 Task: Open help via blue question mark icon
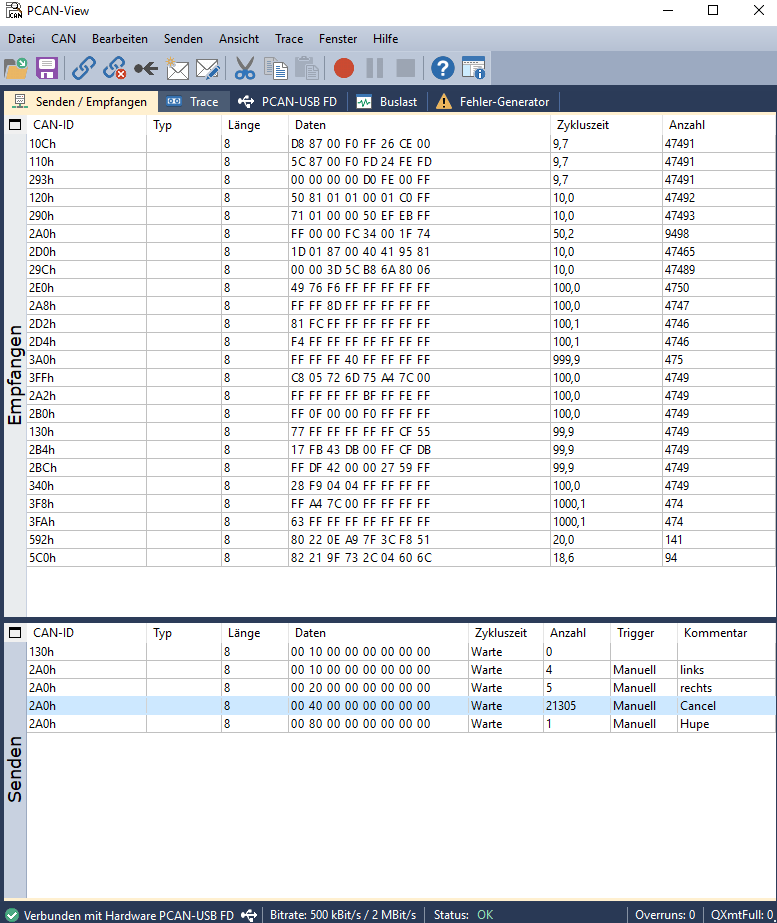[x=442, y=68]
